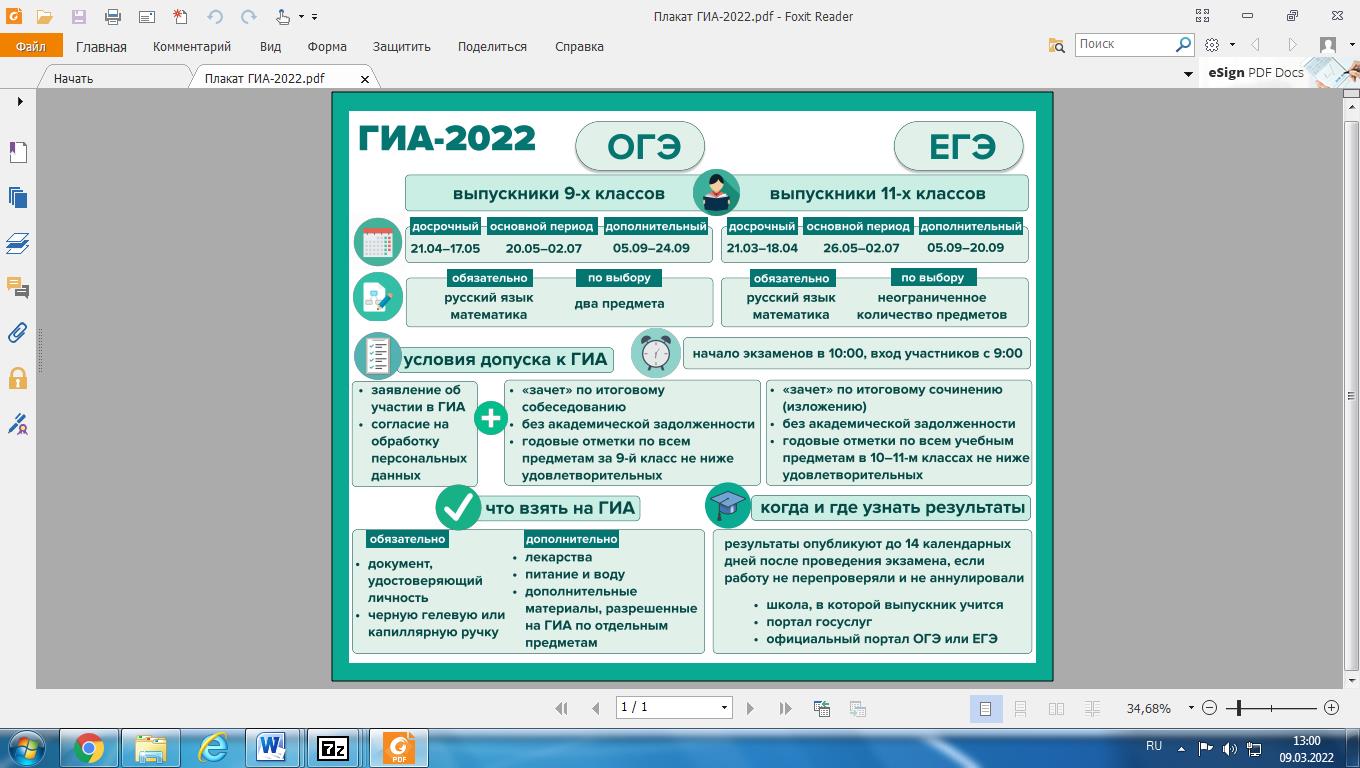Show the Layers panel in sidebar
Image resolution: width=1360 pixels, height=768 pixels.
18,243
